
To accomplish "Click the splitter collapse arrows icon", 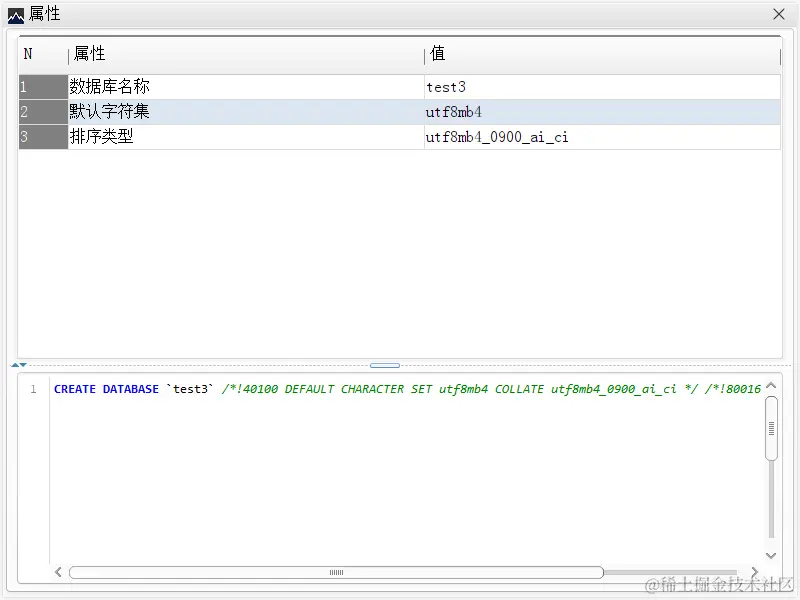I will [19, 365].
